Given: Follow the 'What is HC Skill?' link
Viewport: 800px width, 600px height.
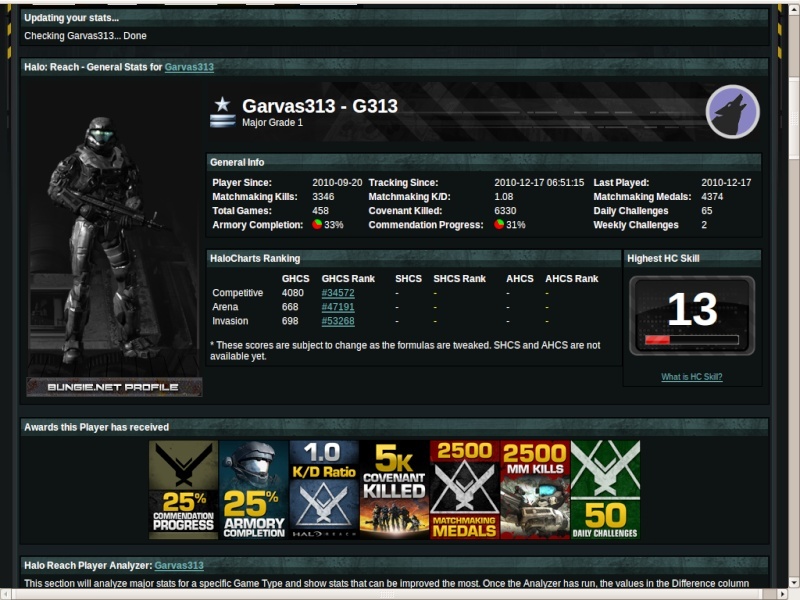Looking at the screenshot, I should click(x=692, y=377).
